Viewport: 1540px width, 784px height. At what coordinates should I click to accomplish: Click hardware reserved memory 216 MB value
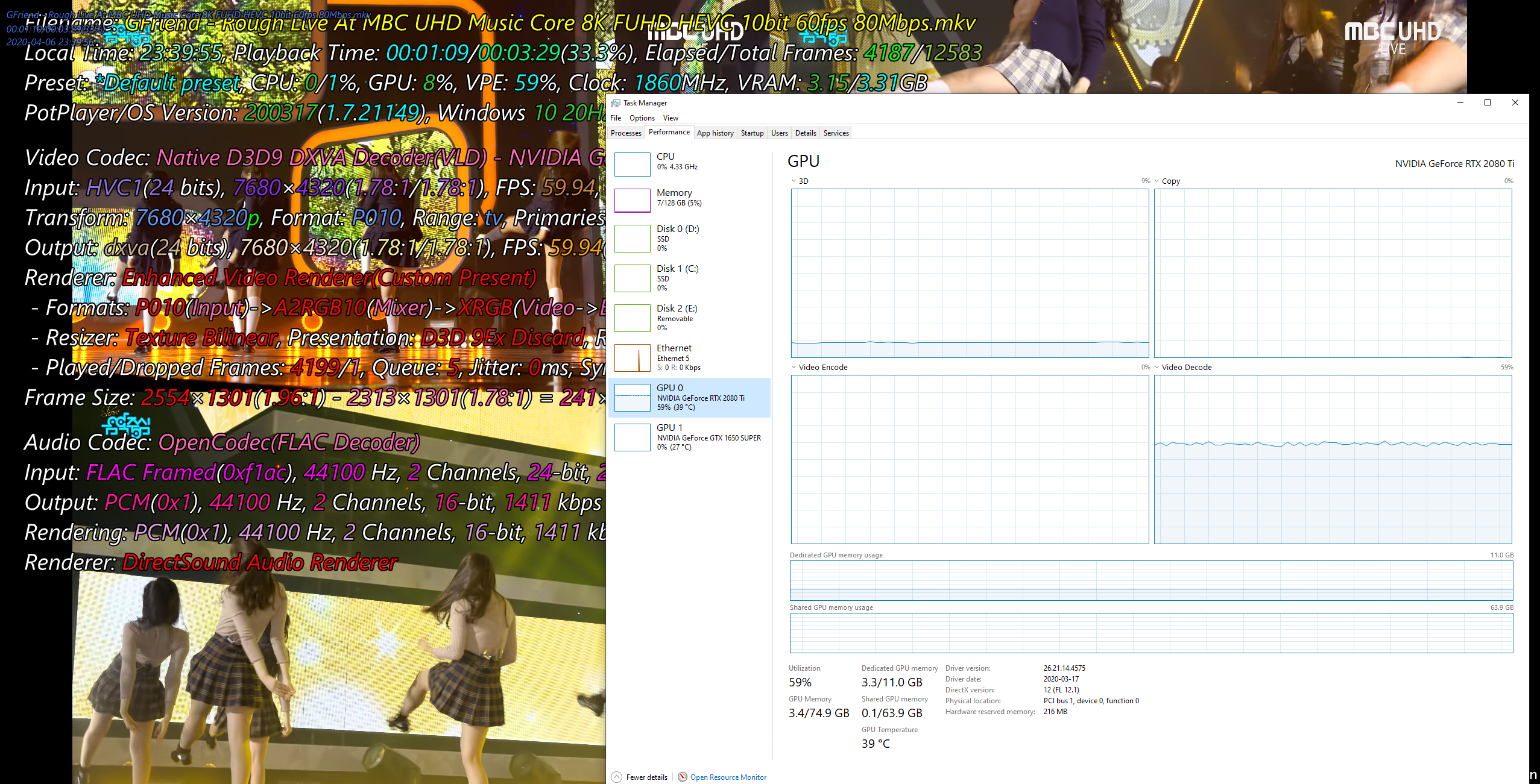[1055, 712]
